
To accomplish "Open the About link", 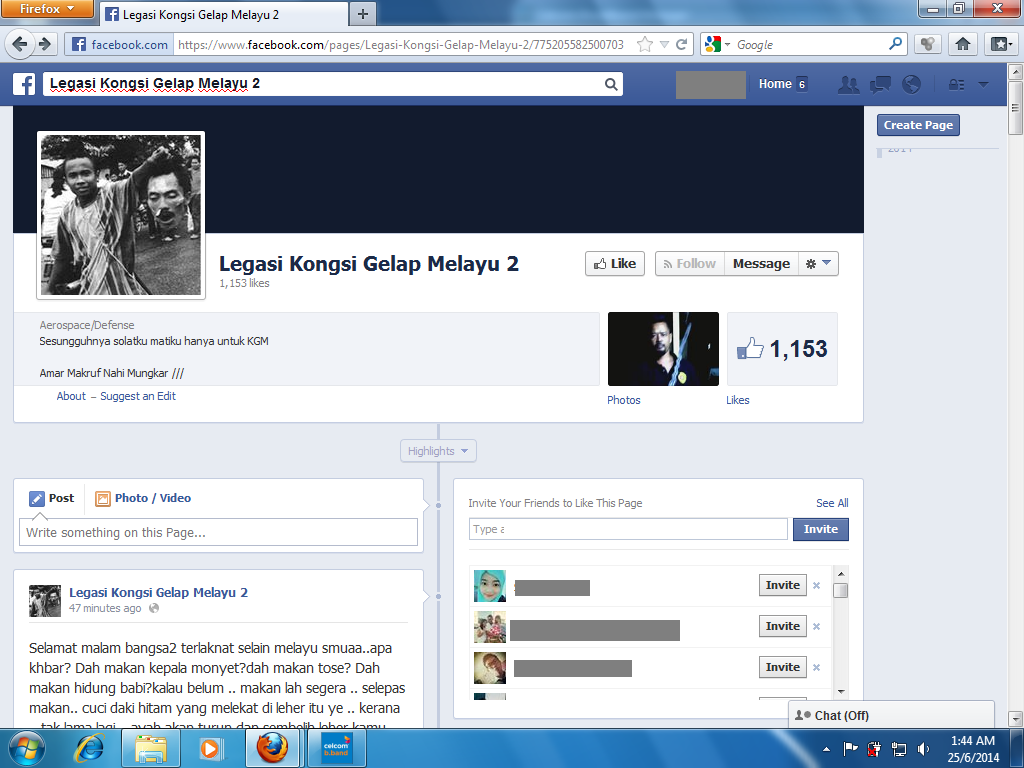I will (71, 396).
